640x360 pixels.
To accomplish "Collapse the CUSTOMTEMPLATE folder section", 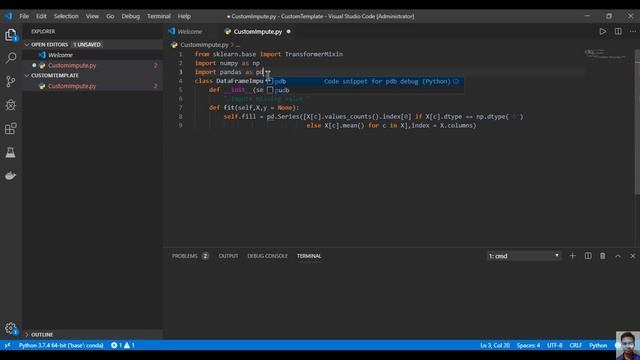I will point(27,76).
